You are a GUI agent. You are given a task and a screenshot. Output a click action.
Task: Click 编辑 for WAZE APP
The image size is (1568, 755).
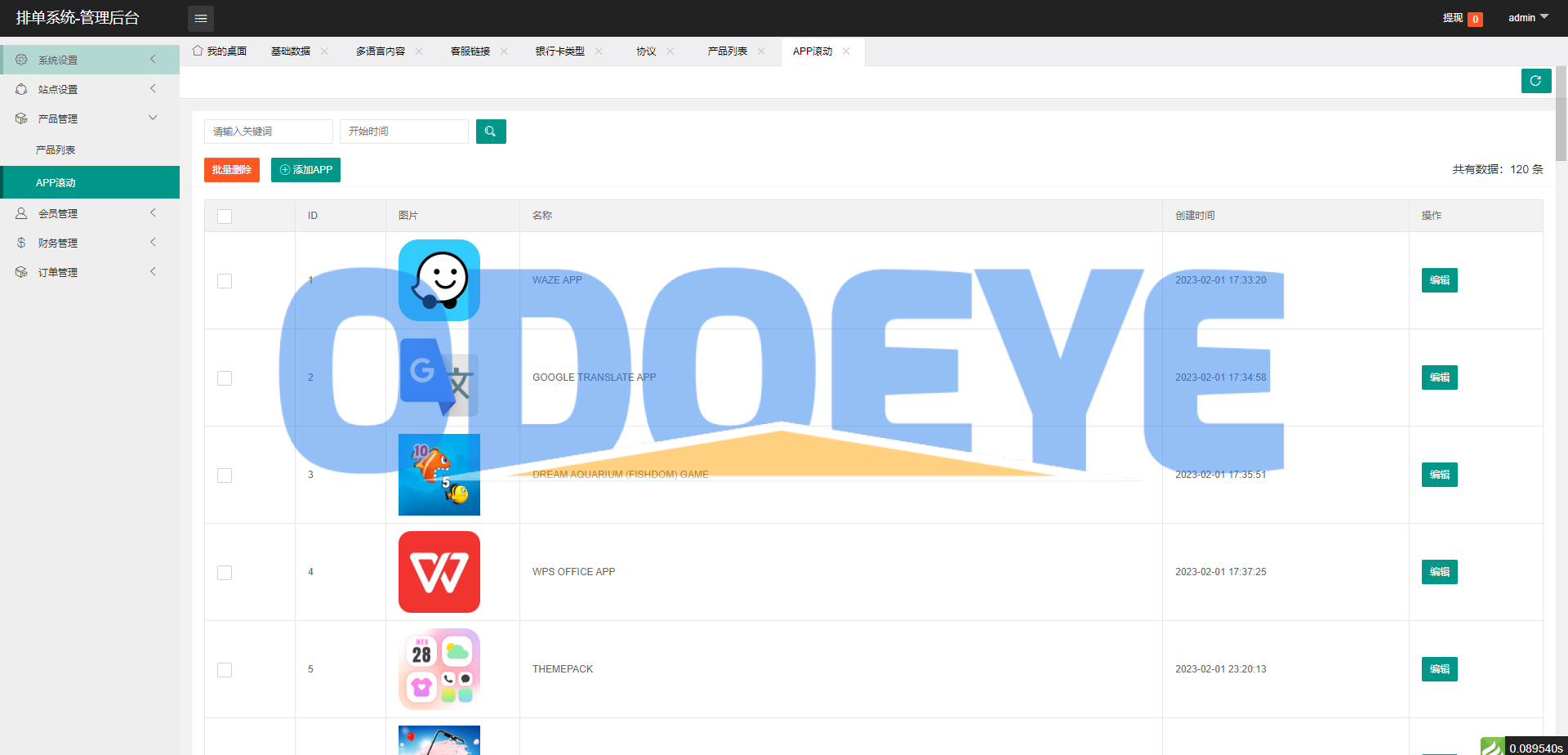(x=1440, y=280)
